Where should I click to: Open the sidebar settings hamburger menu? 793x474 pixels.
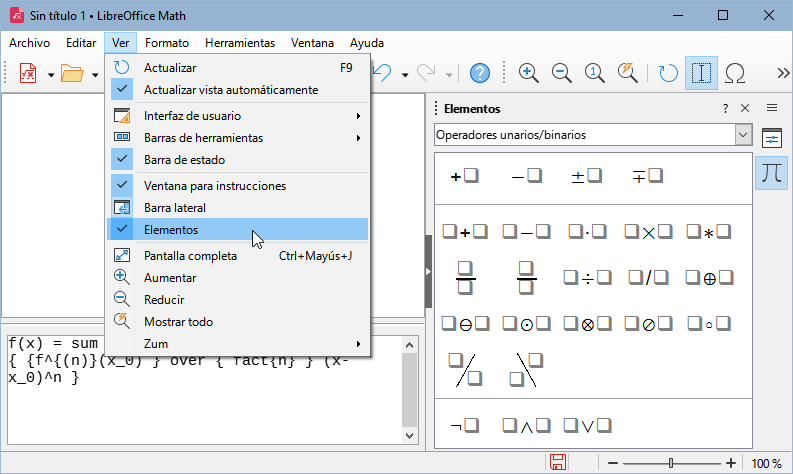(771, 108)
